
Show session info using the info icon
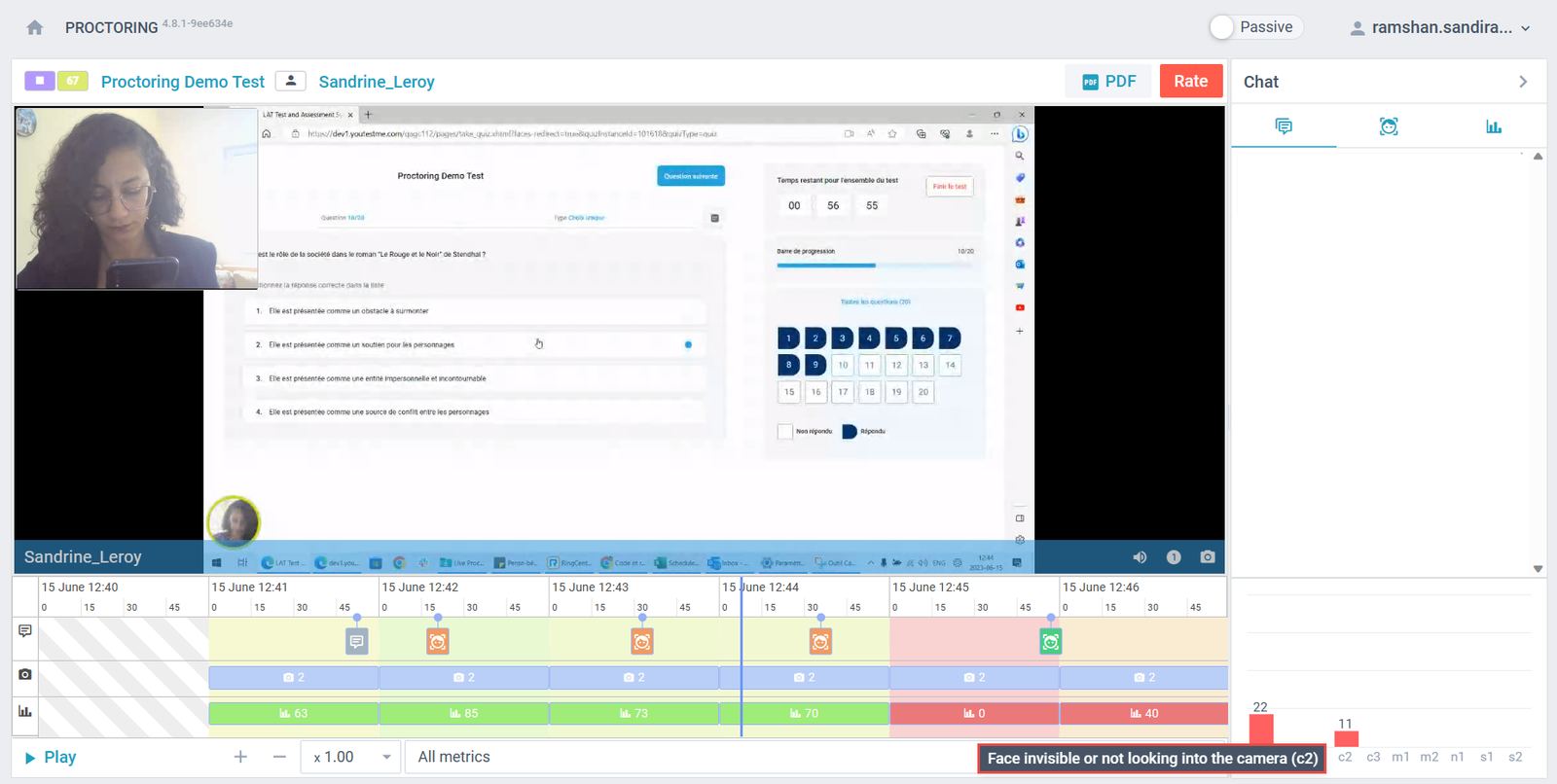(x=1174, y=557)
